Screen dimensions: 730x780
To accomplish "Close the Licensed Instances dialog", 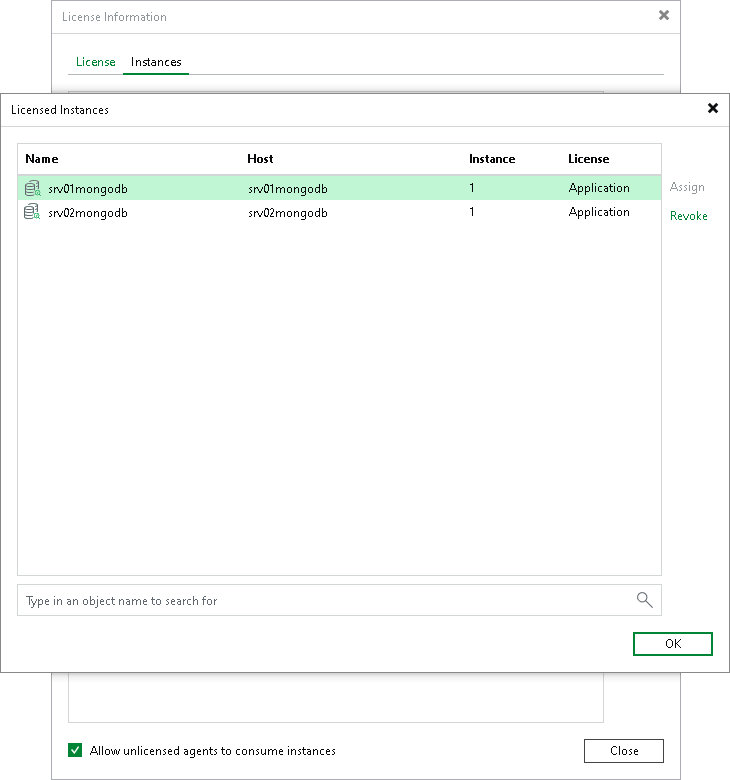I will click(x=713, y=108).
